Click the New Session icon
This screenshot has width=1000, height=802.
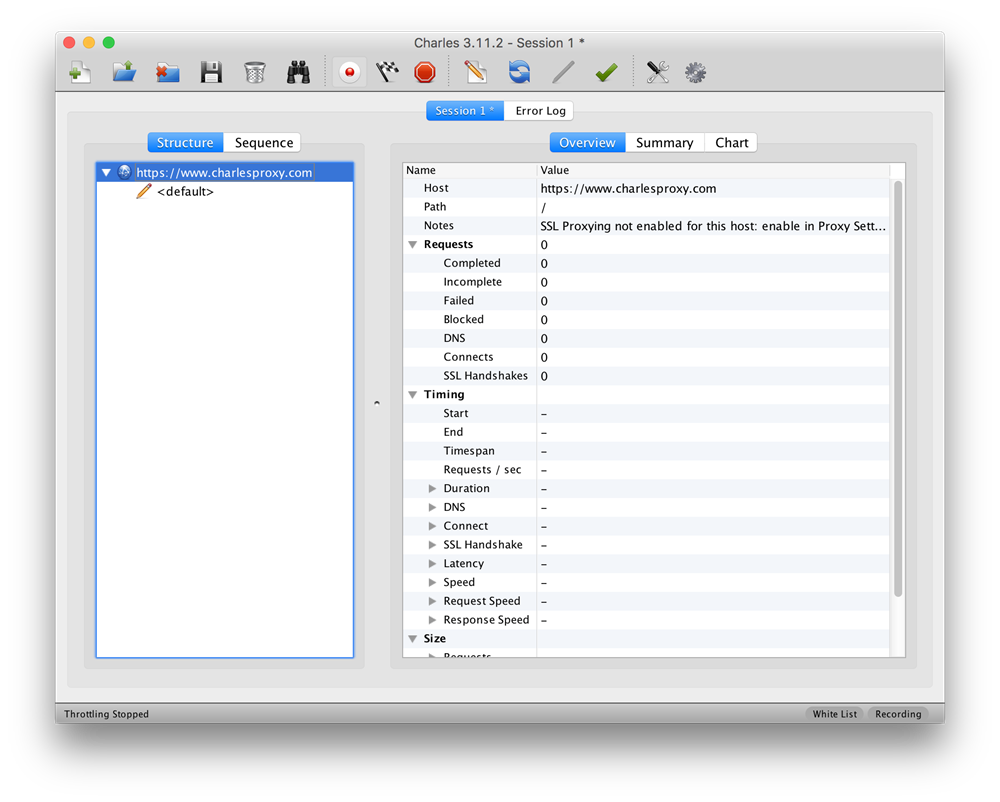point(80,72)
